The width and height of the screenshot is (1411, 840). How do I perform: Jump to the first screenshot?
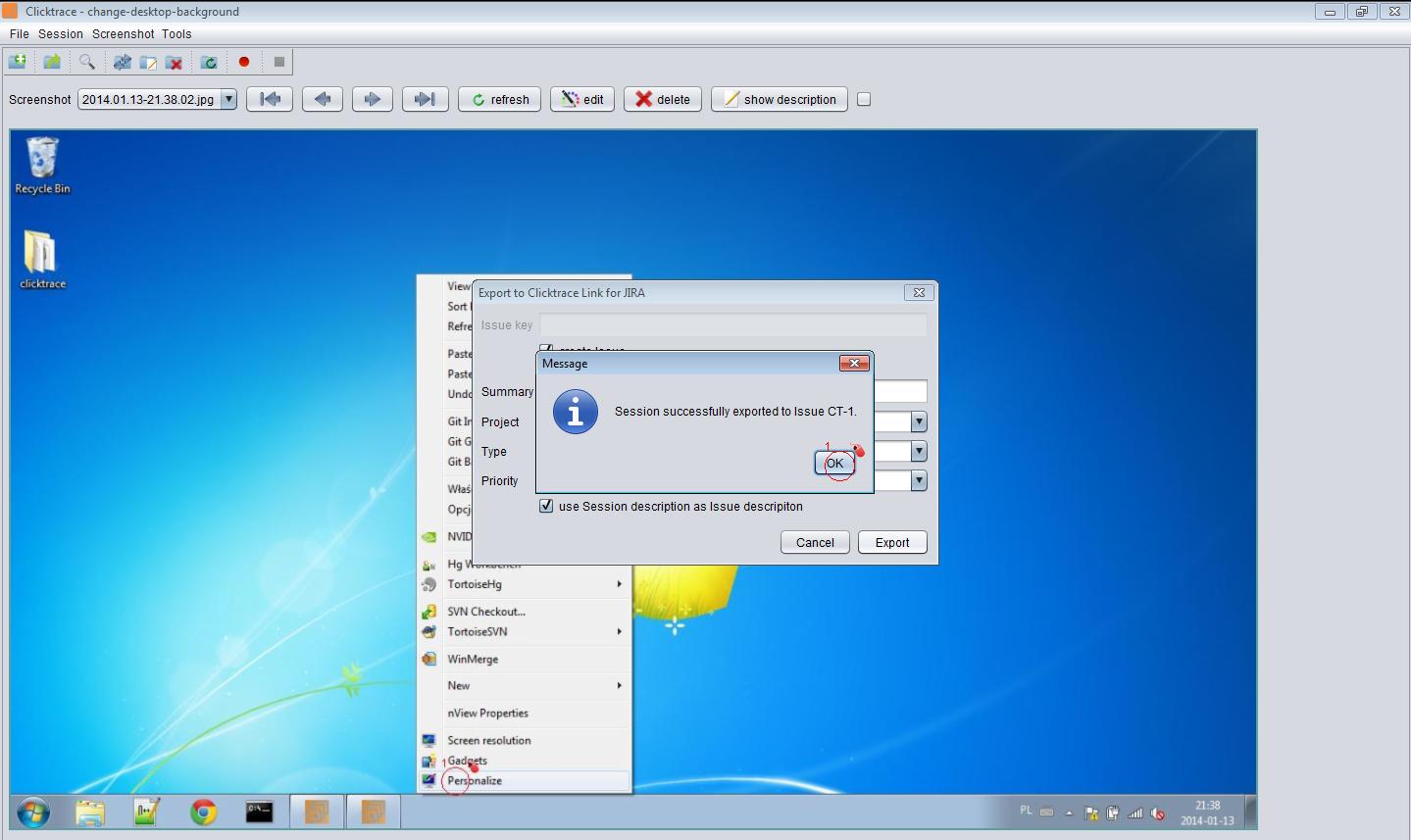click(x=270, y=99)
